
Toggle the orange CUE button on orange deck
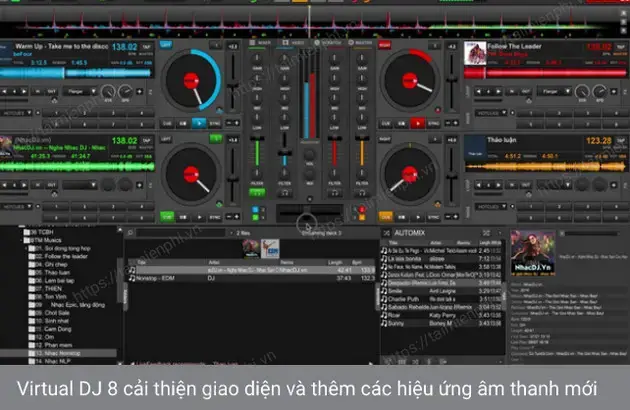(385, 217)
